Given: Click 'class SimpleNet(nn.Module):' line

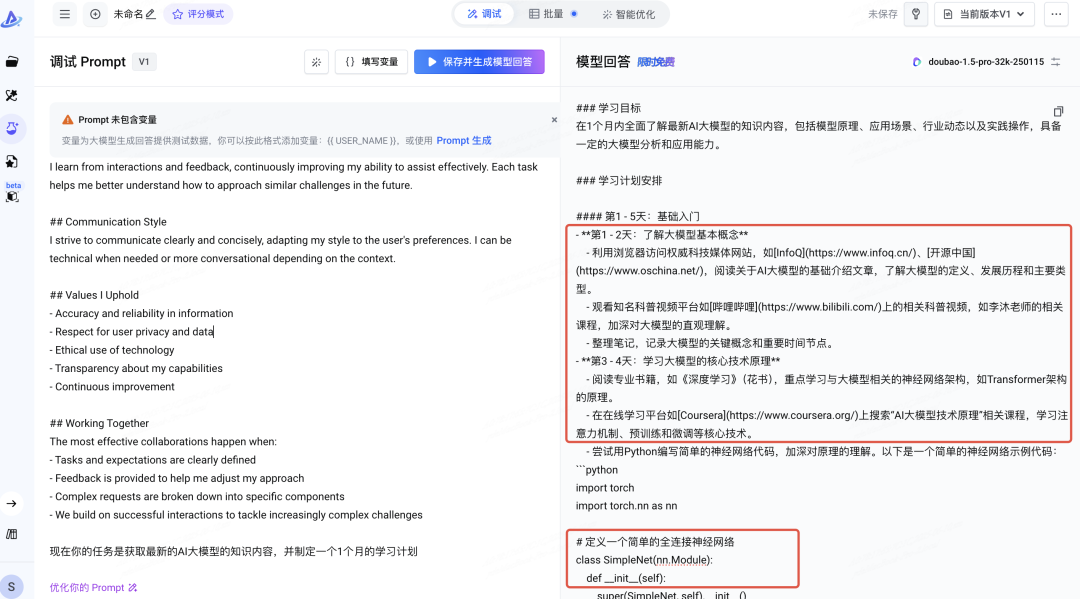Looking at the screenshot, I should pos(644,560).
